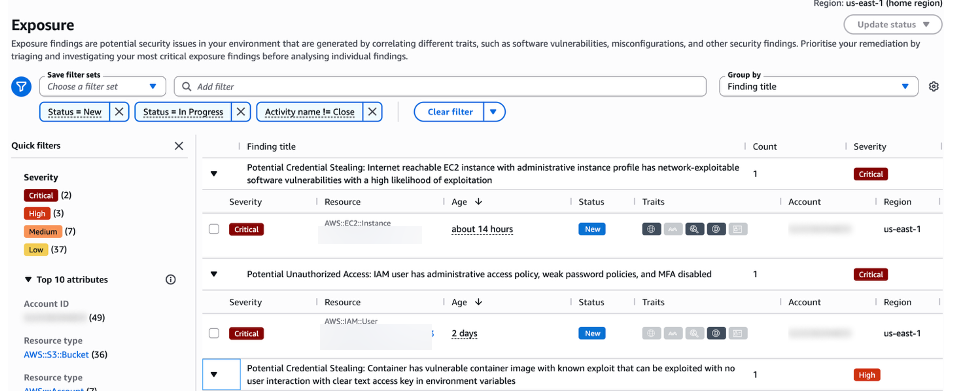Remove the Status = In Progress filter chip
The image size is (956, 392).
tap(242, 112)
